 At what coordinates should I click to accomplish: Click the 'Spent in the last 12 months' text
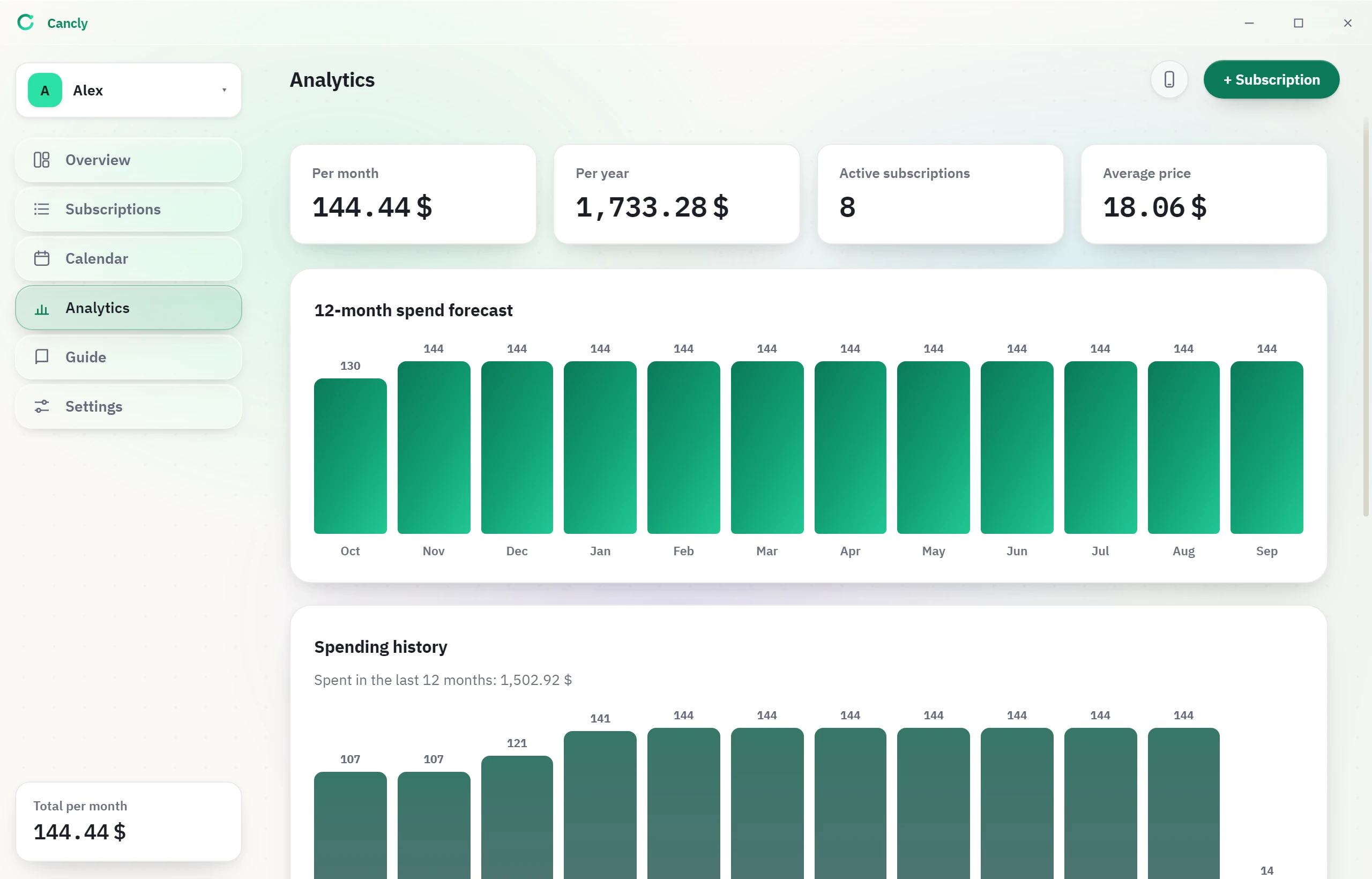tap(443, 680)
